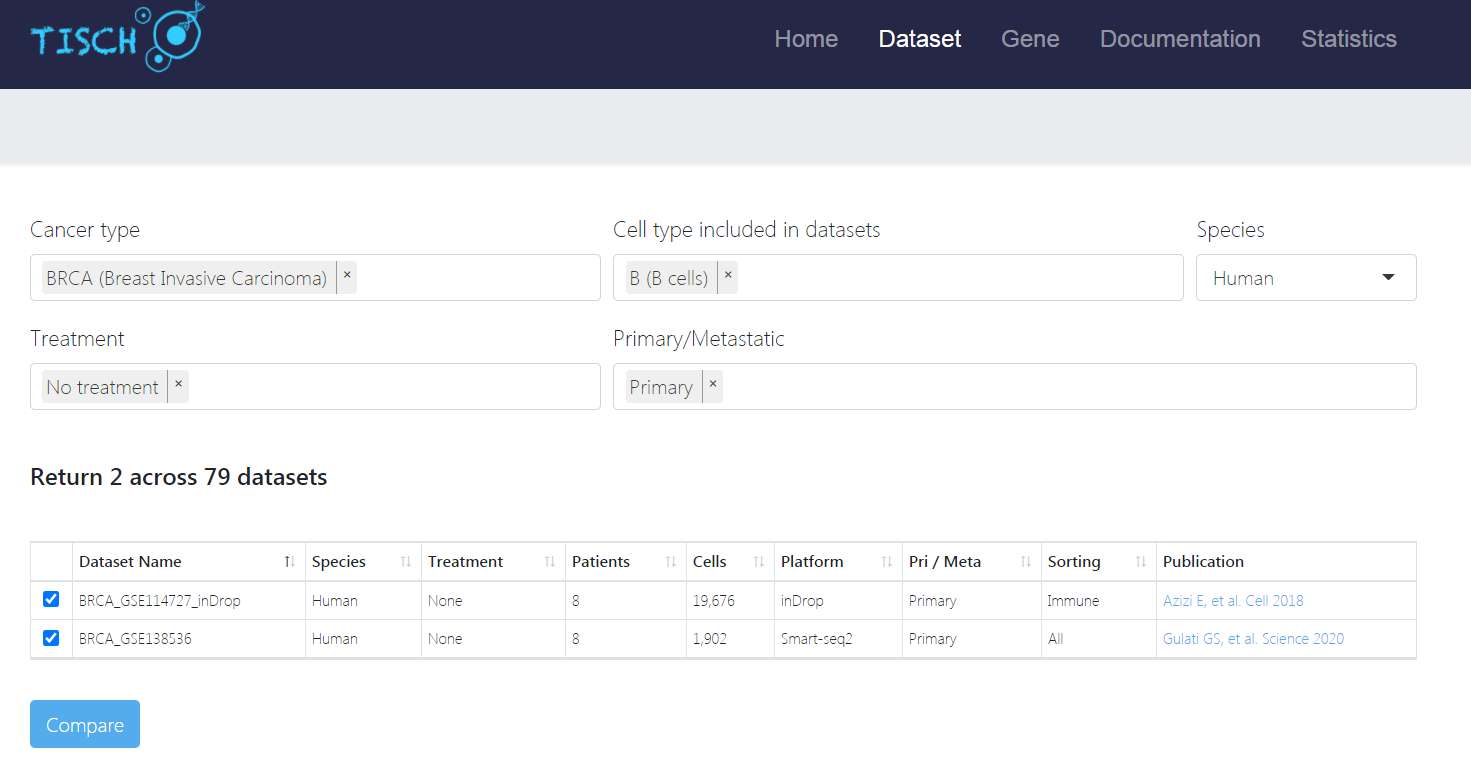
Task: Open the Primary/Metastatic selection field
Action: coord(1015,386)
